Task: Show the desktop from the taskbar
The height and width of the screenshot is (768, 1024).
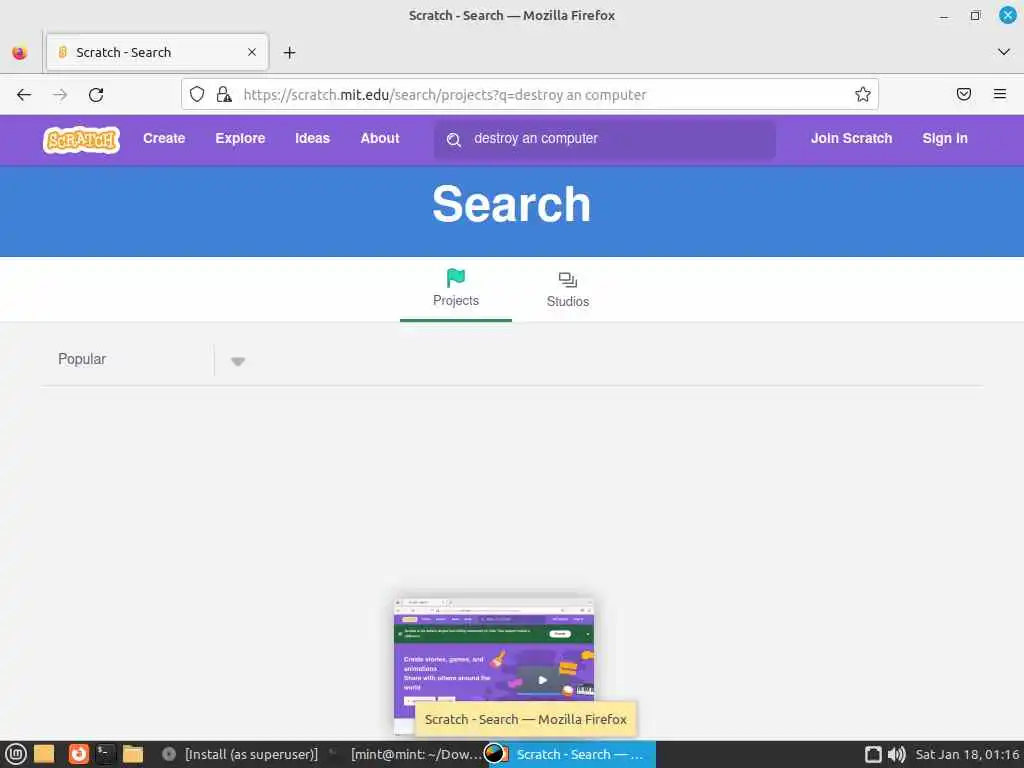Action: pos(44,754)
